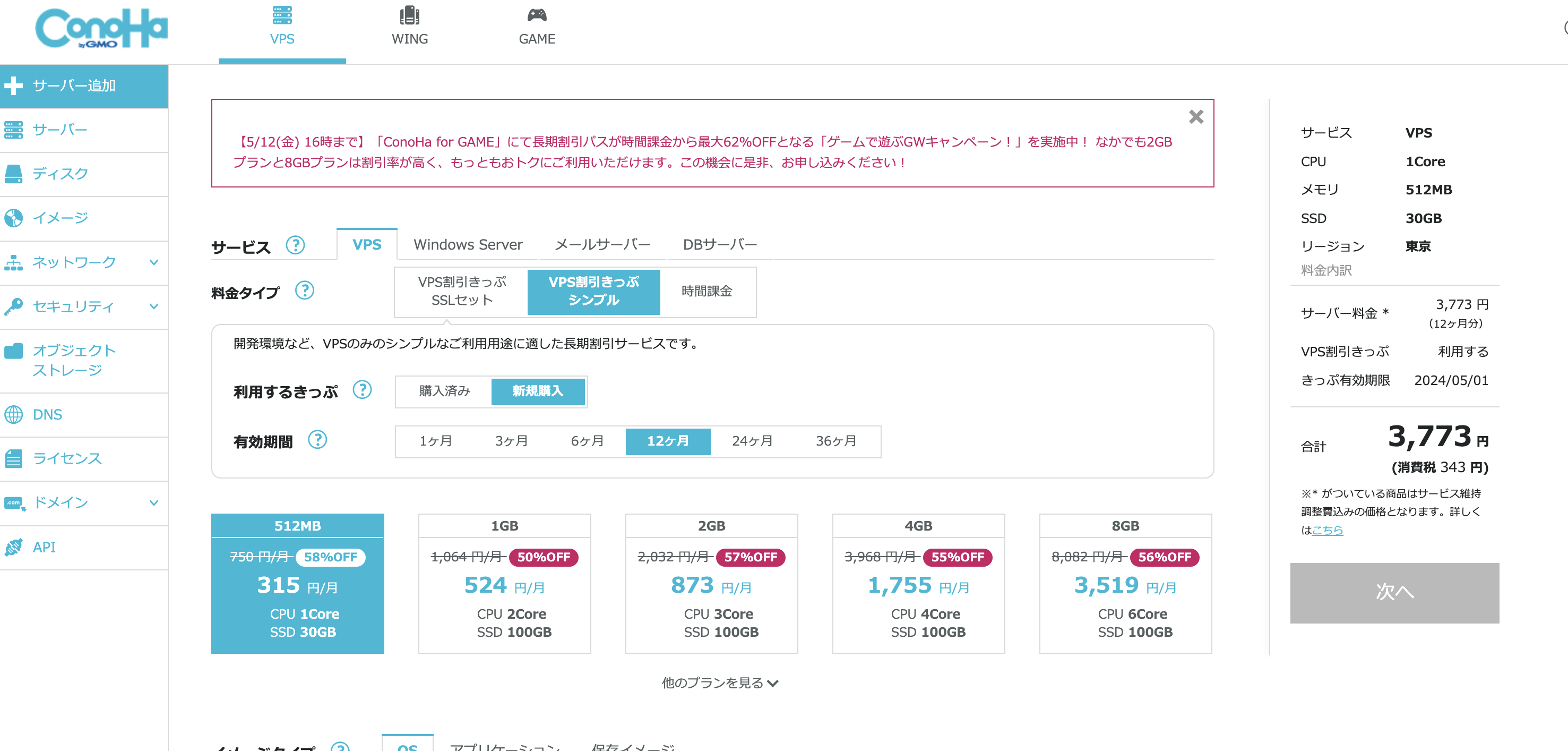1568x751 pixels.
Task: Select the 512MB plan card
Action: (x=298, y=583)
